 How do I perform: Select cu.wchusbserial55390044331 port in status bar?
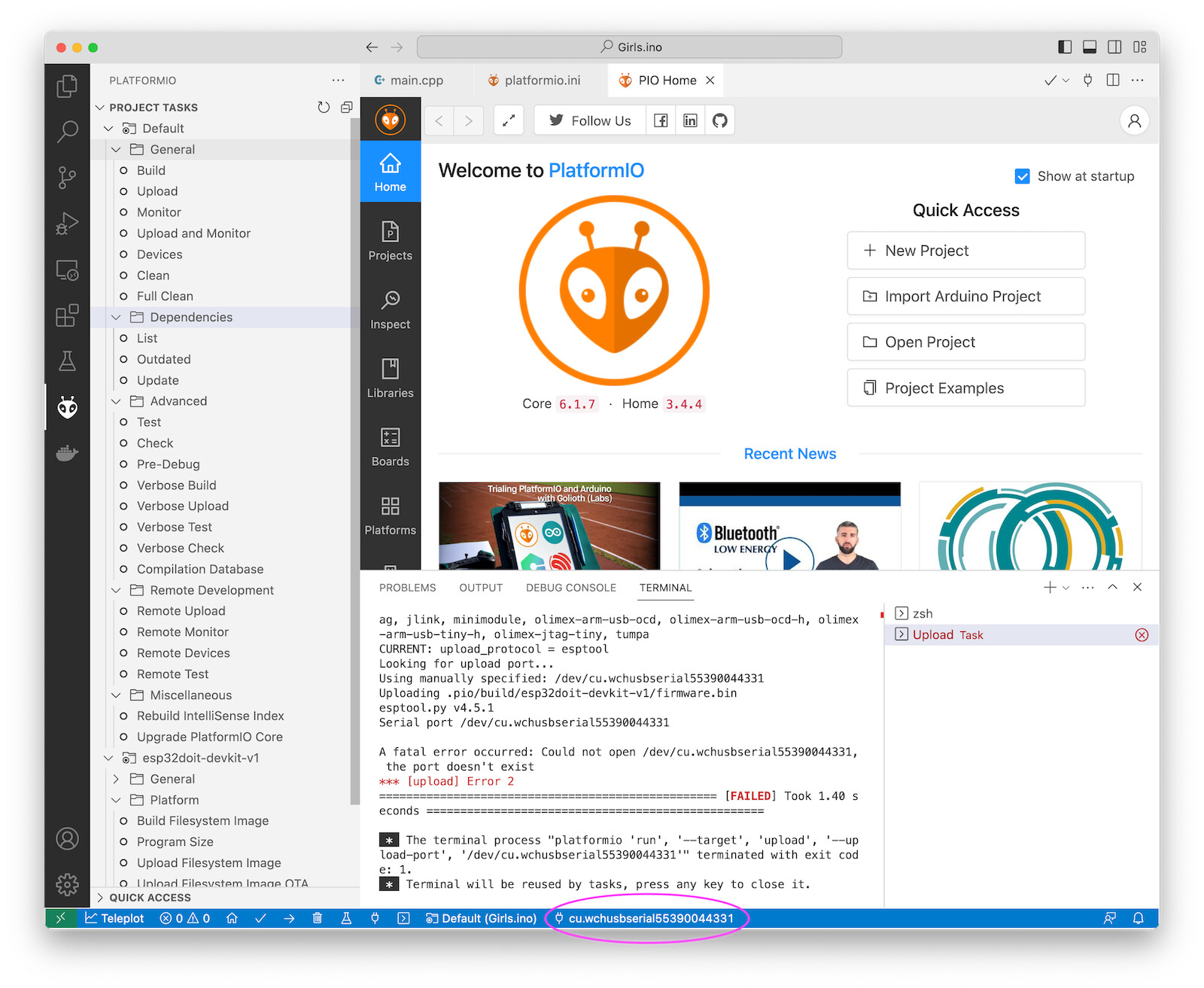644,918
